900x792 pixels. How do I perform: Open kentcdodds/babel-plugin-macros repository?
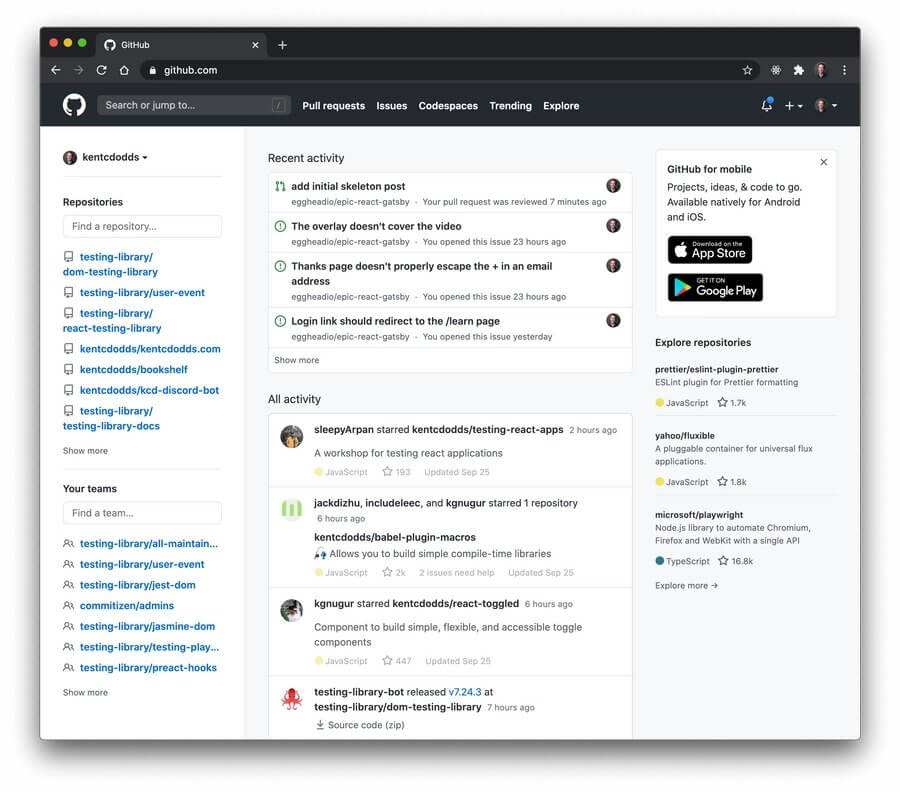tap(395, 537)
